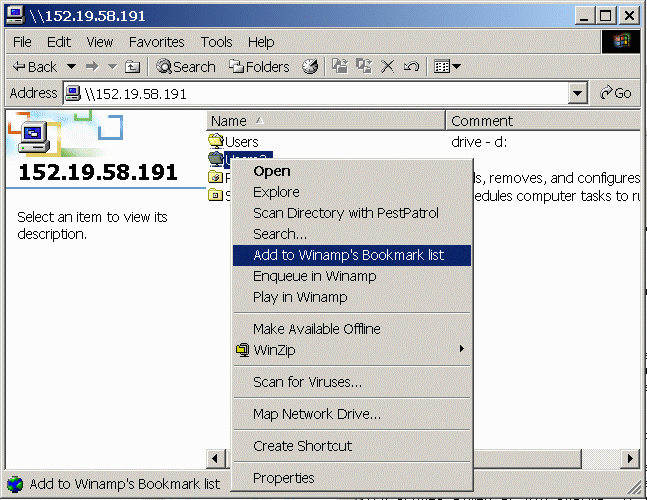Select the highlighted second share icon
The height and width of the screenshot is (500, 647).
pos(215,158)
